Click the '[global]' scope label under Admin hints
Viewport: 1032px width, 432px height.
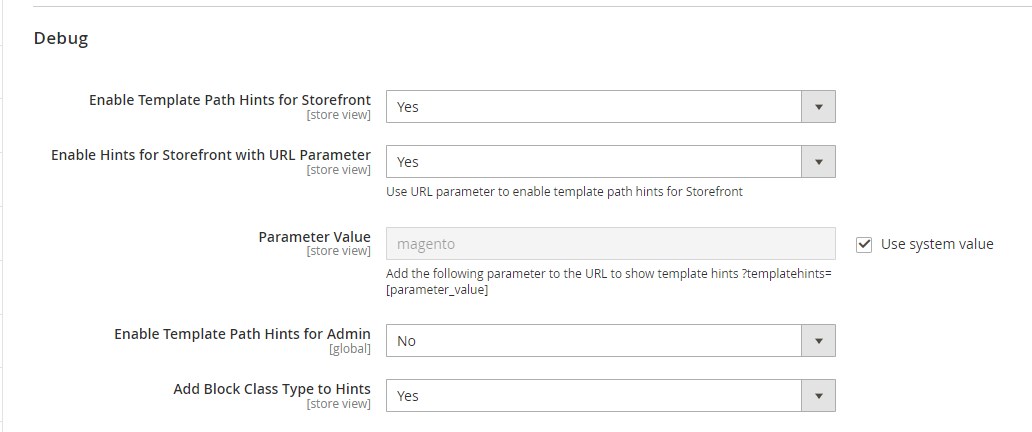tap(349, 349)
